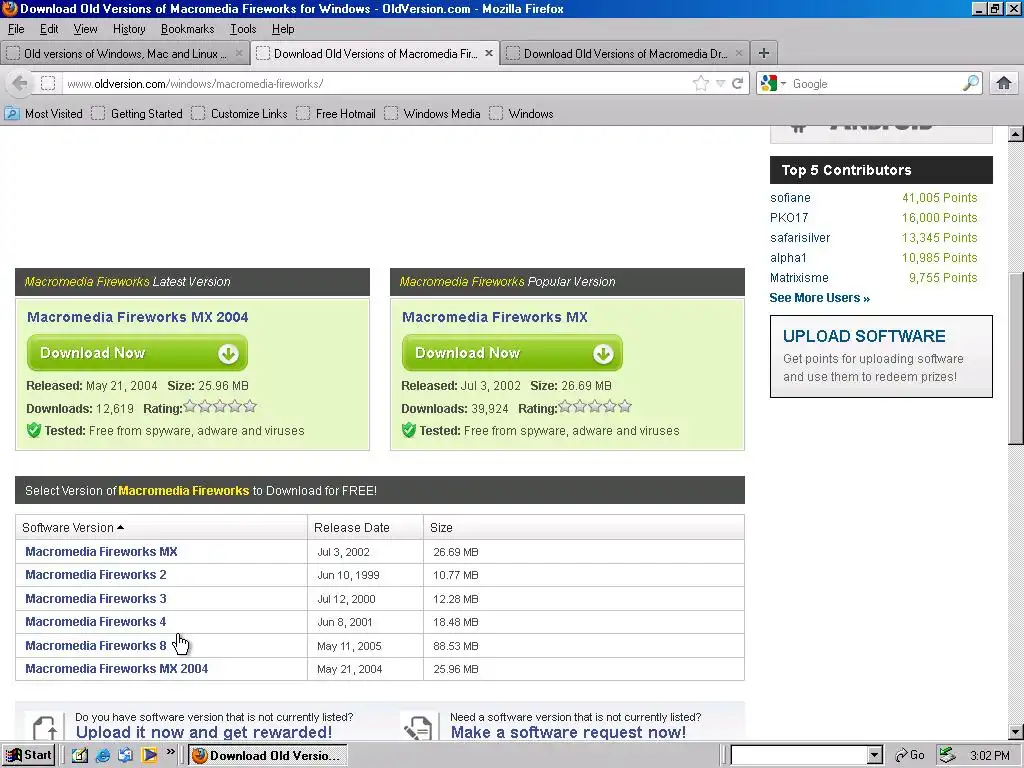Click the system tray network icon
The width and height of the screenshot is (1024, 768).
[947, 756]
